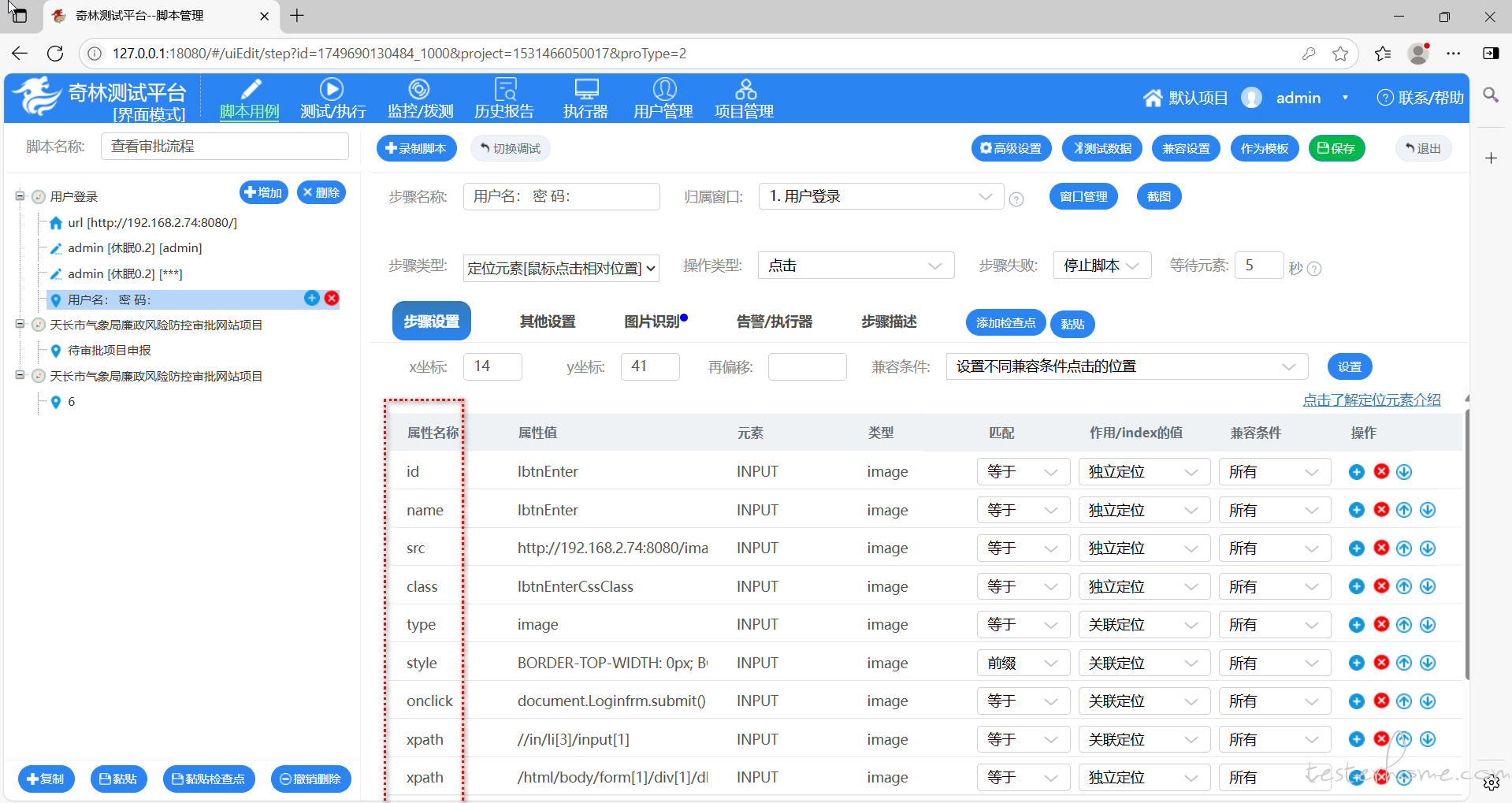Screen dimensions: 1512x803
Task: Open 高级设置 settings button
Action: click(x=1011, y=148)
